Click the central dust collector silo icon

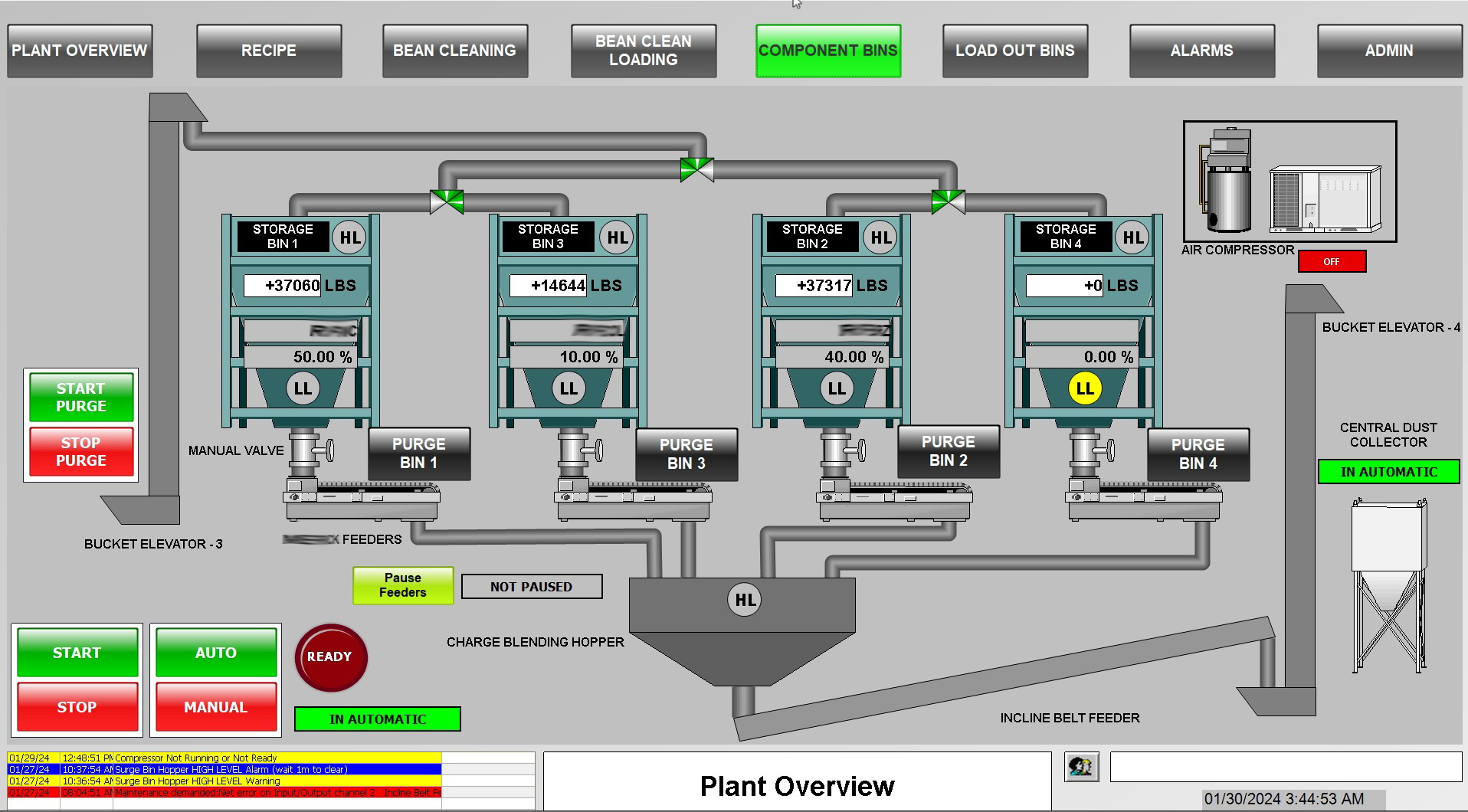(1388, 585)
